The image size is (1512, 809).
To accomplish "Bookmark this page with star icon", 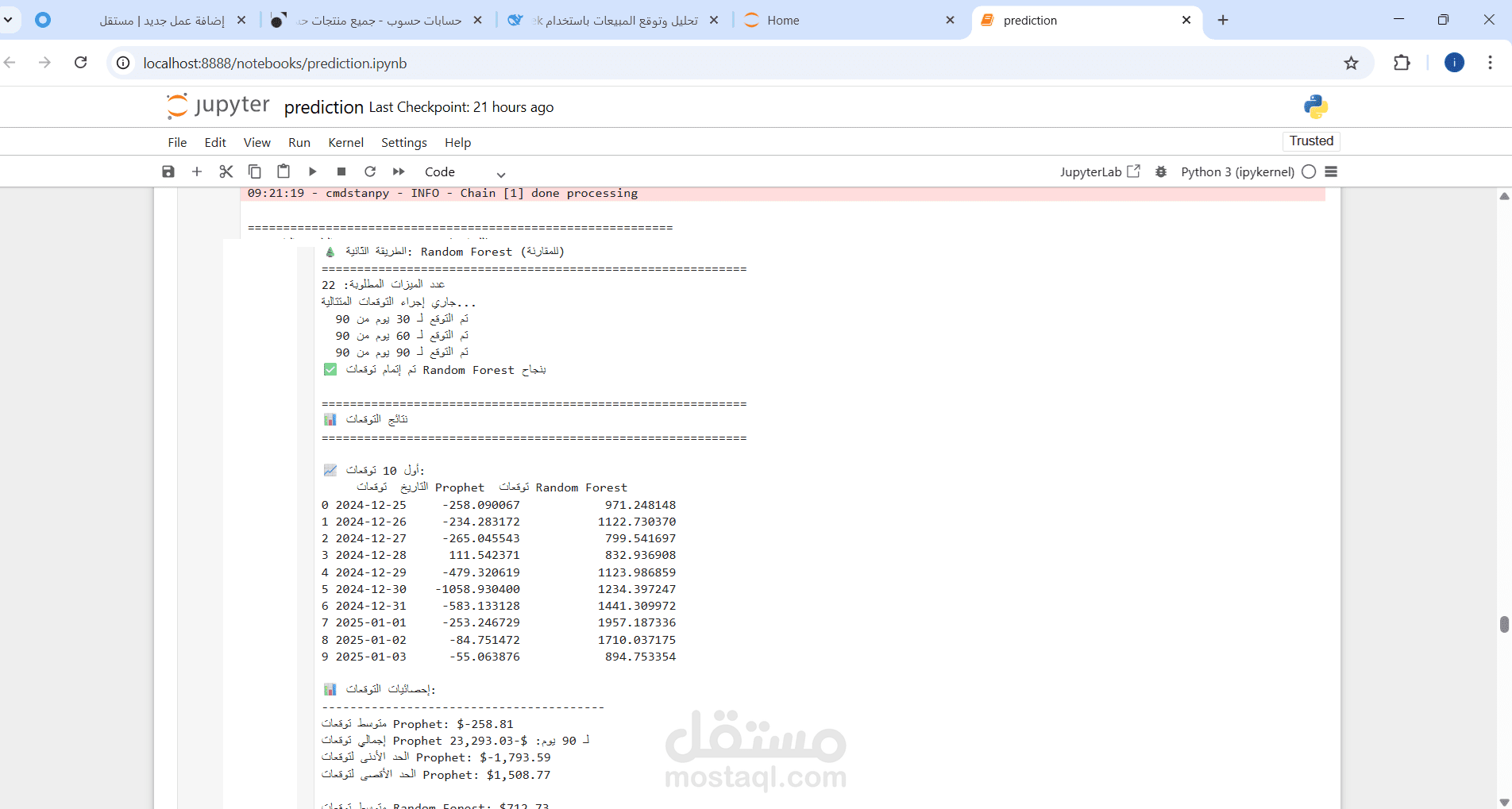I will (1351, 63).
